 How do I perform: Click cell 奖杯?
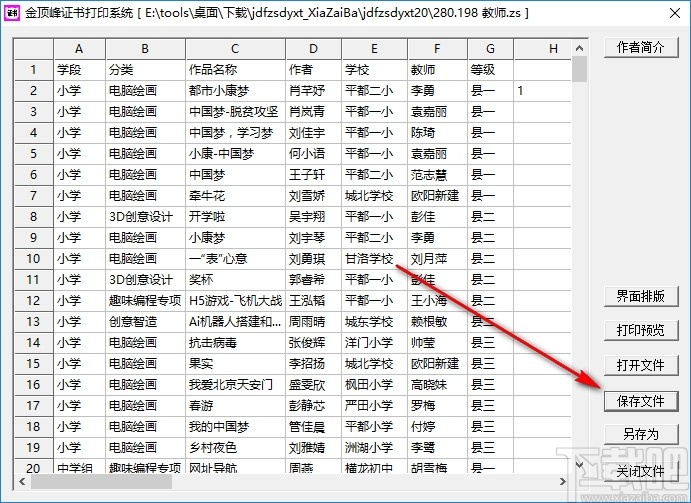235,279
